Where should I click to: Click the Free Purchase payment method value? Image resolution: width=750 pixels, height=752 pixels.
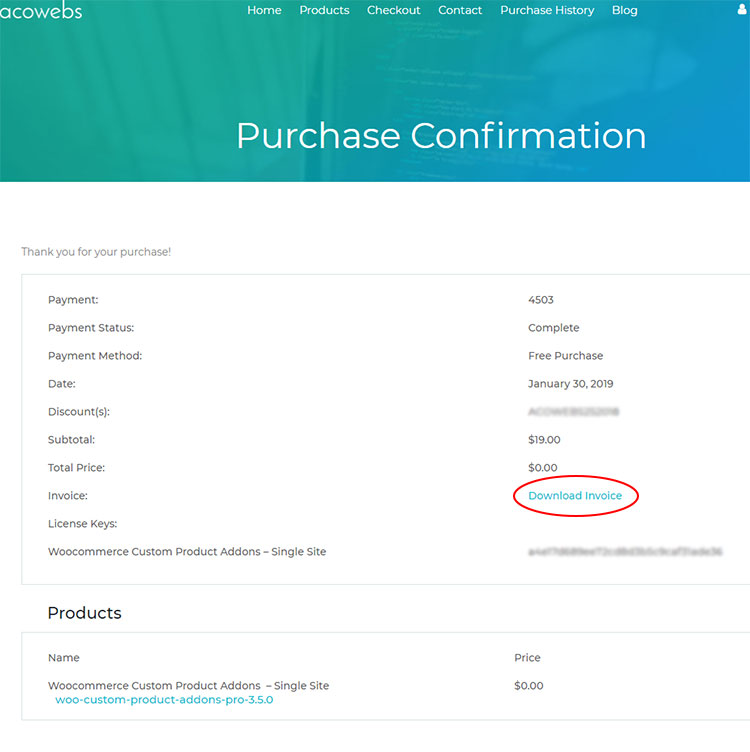tap(565, 355)
